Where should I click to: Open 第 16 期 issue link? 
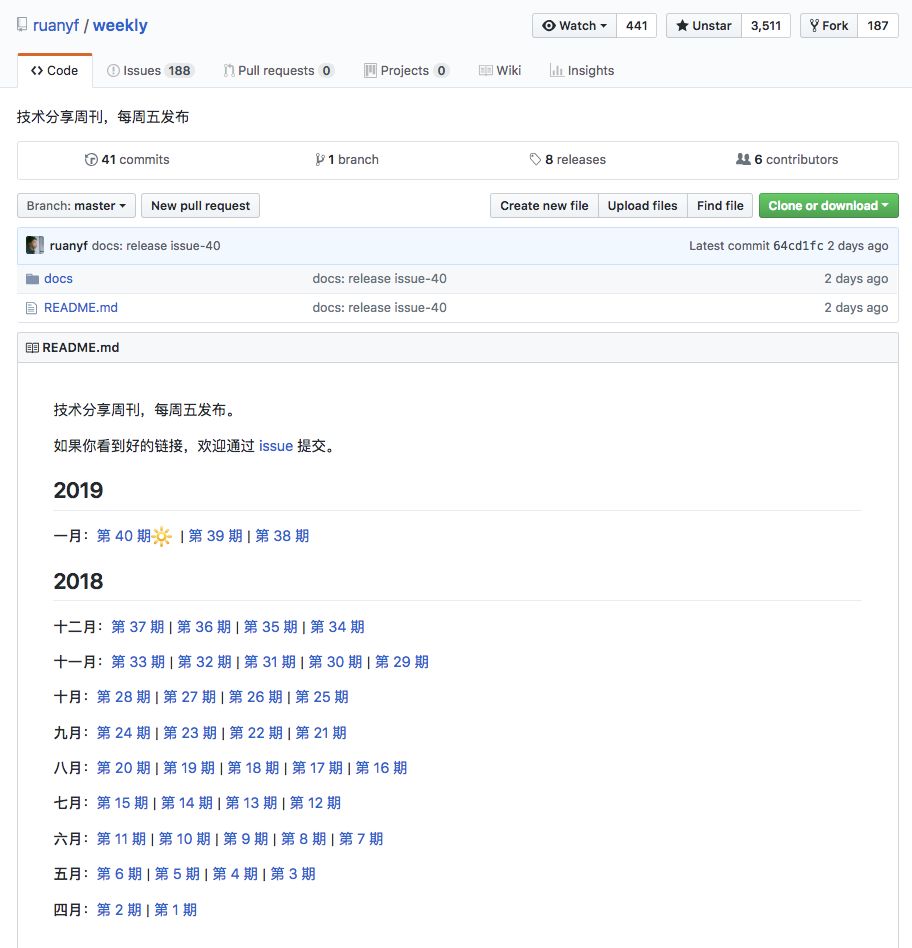point(381,768)
